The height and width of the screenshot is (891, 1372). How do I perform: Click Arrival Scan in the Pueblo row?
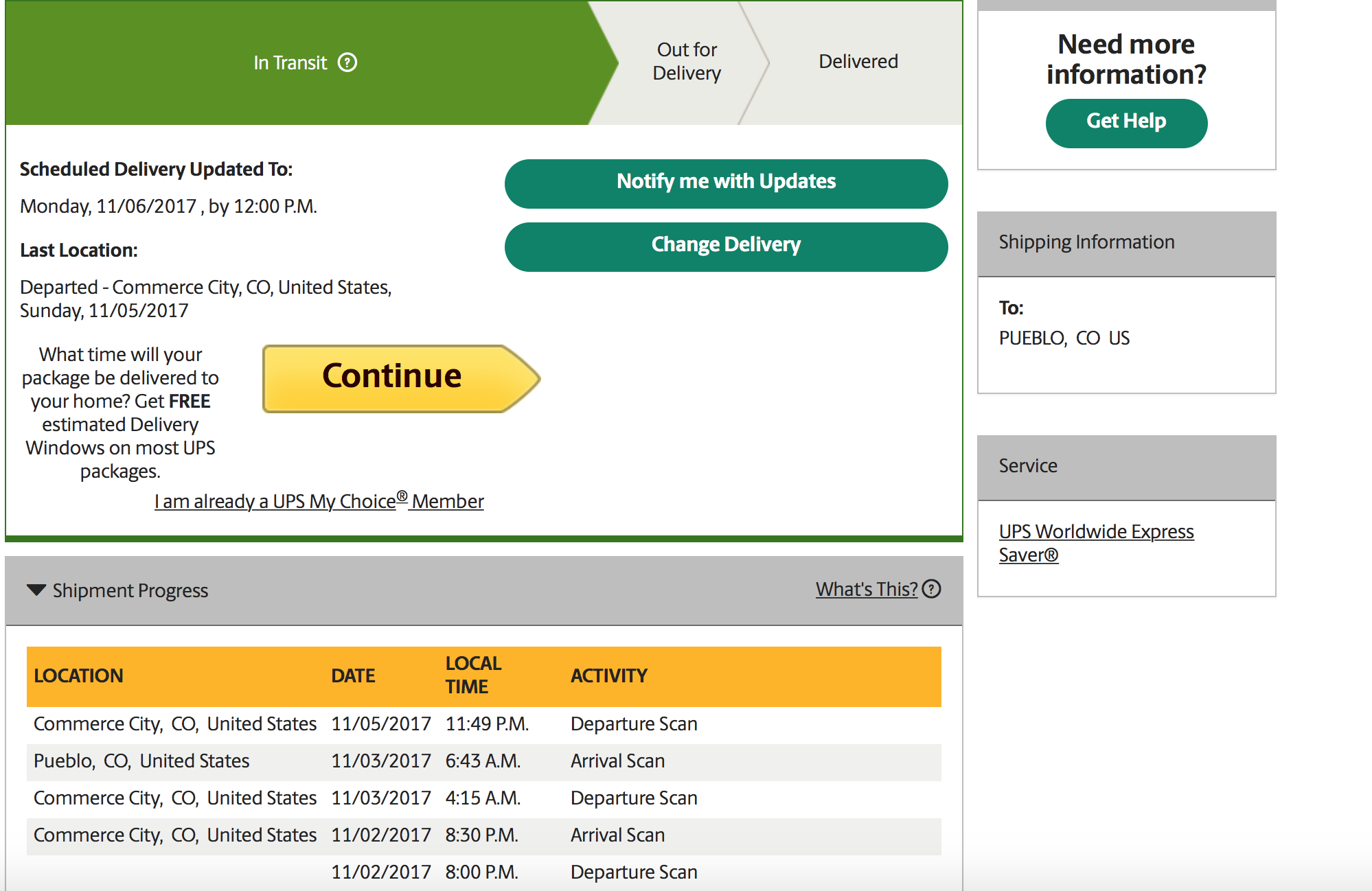(x=617, y=761)
